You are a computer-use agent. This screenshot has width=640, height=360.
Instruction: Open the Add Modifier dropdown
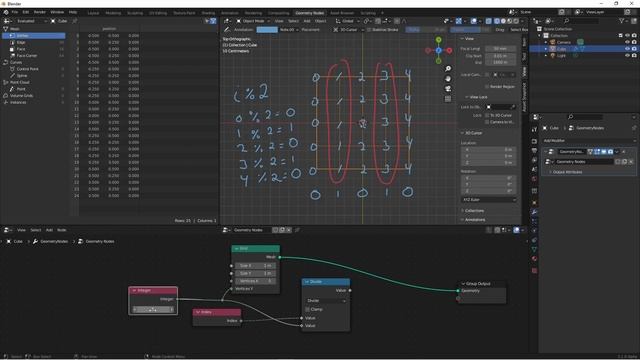(589, 140)
